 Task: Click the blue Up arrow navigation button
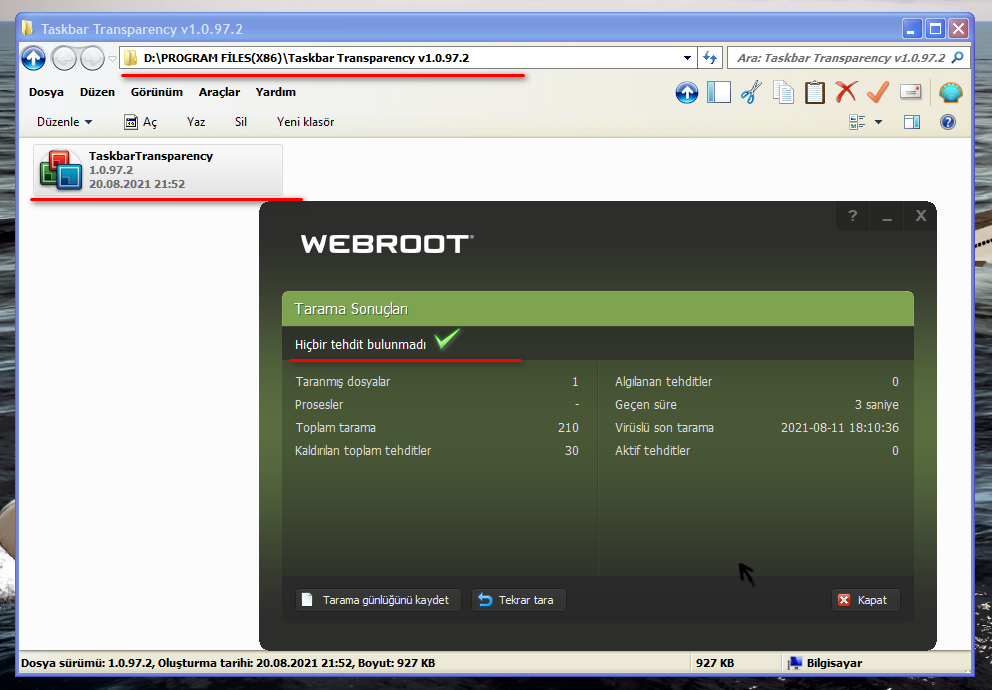click(x=34, y=58)
